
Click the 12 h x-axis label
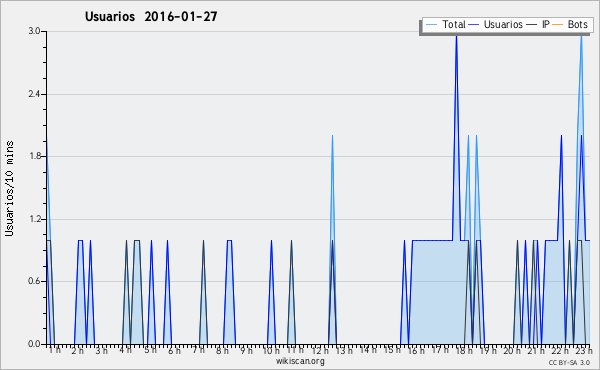click(320, 350)
